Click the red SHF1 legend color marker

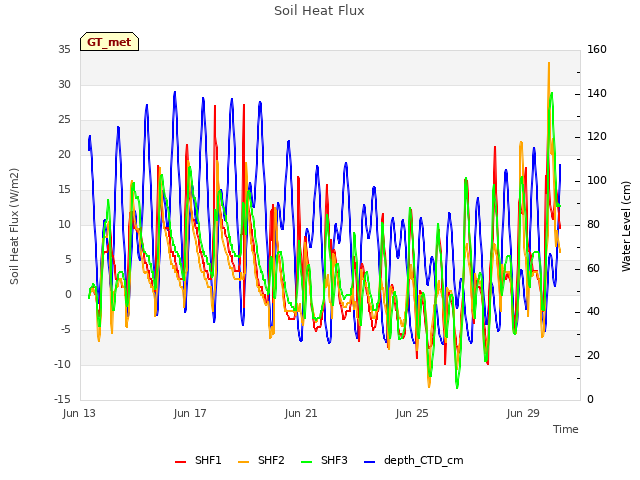coord(180,462)
